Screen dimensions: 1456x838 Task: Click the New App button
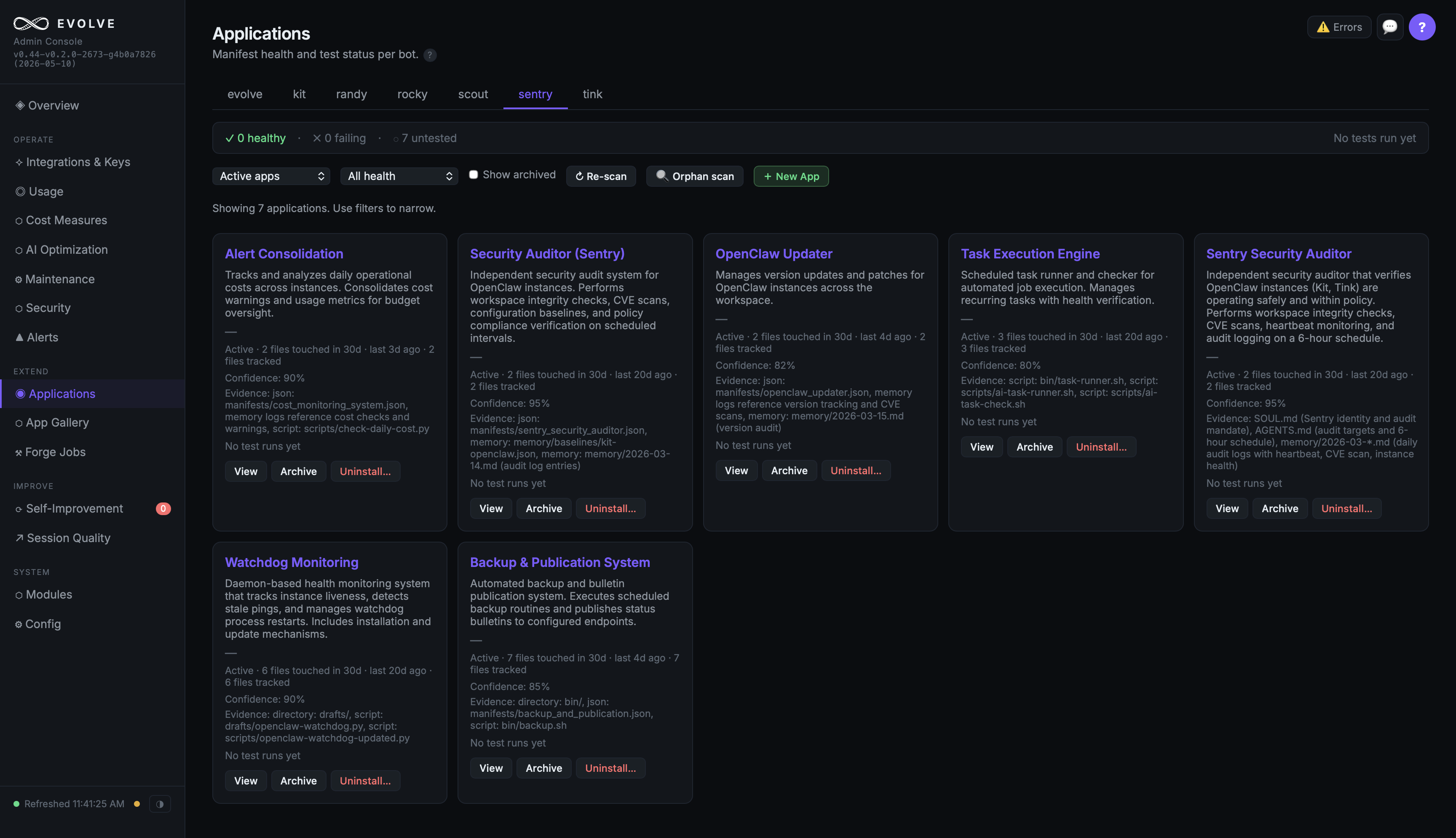pyautogui.click(x=791, y=176)
